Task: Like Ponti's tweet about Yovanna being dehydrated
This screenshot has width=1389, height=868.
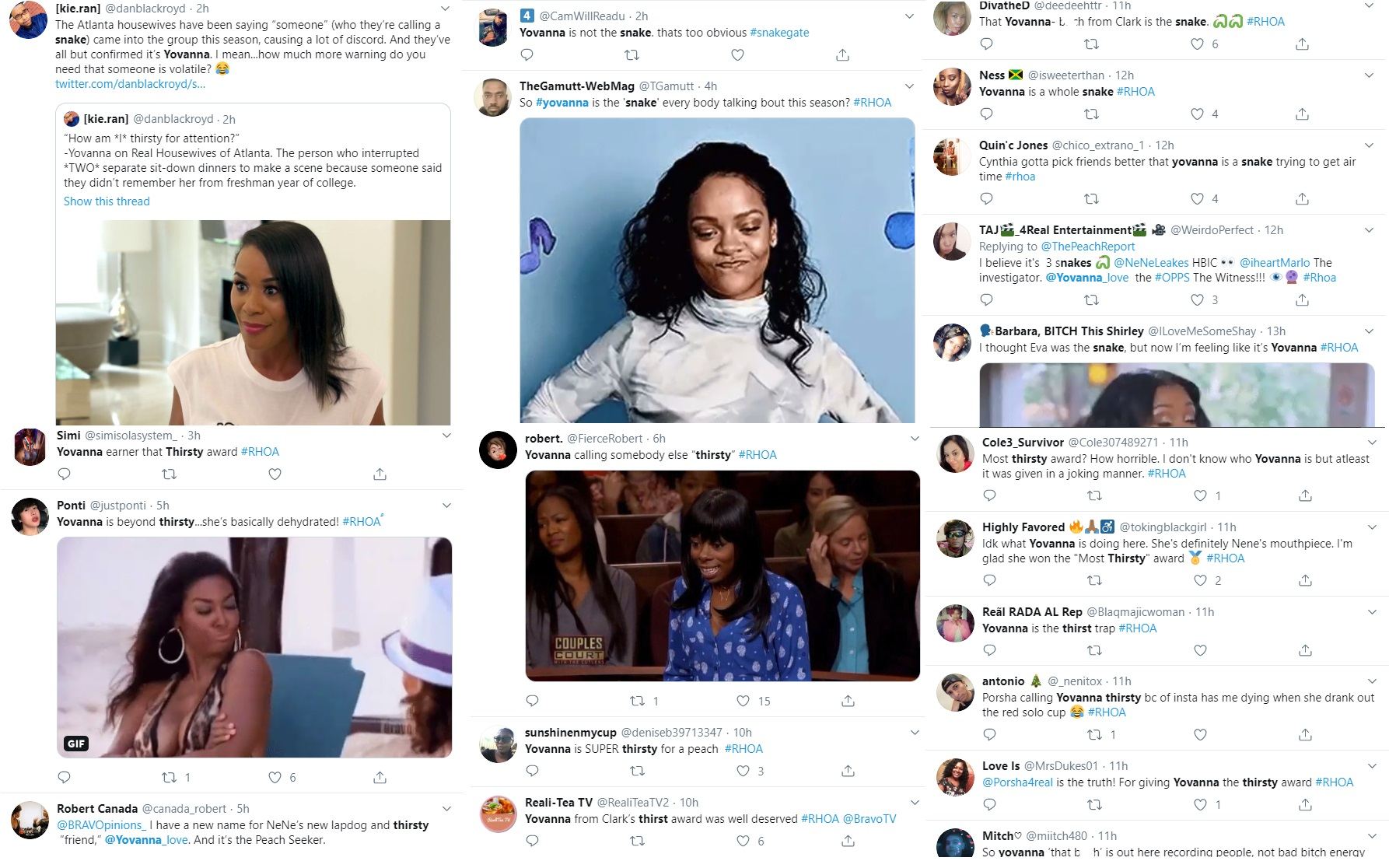Action: [x=275, y=778]
